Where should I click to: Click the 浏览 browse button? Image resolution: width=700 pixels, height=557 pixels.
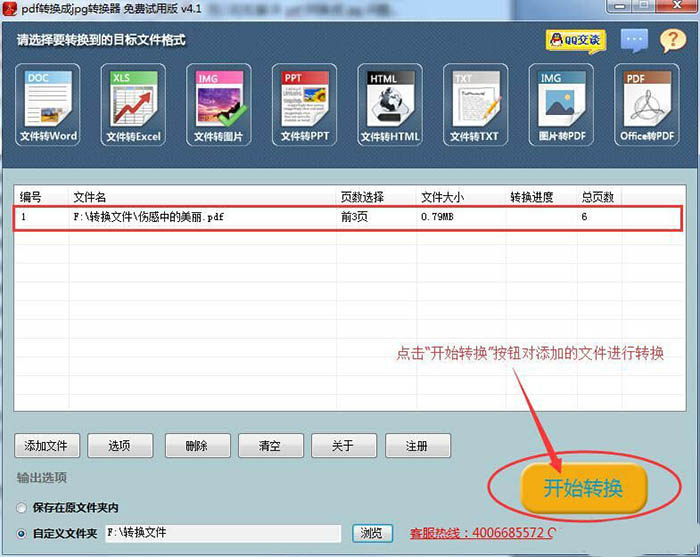372,533
